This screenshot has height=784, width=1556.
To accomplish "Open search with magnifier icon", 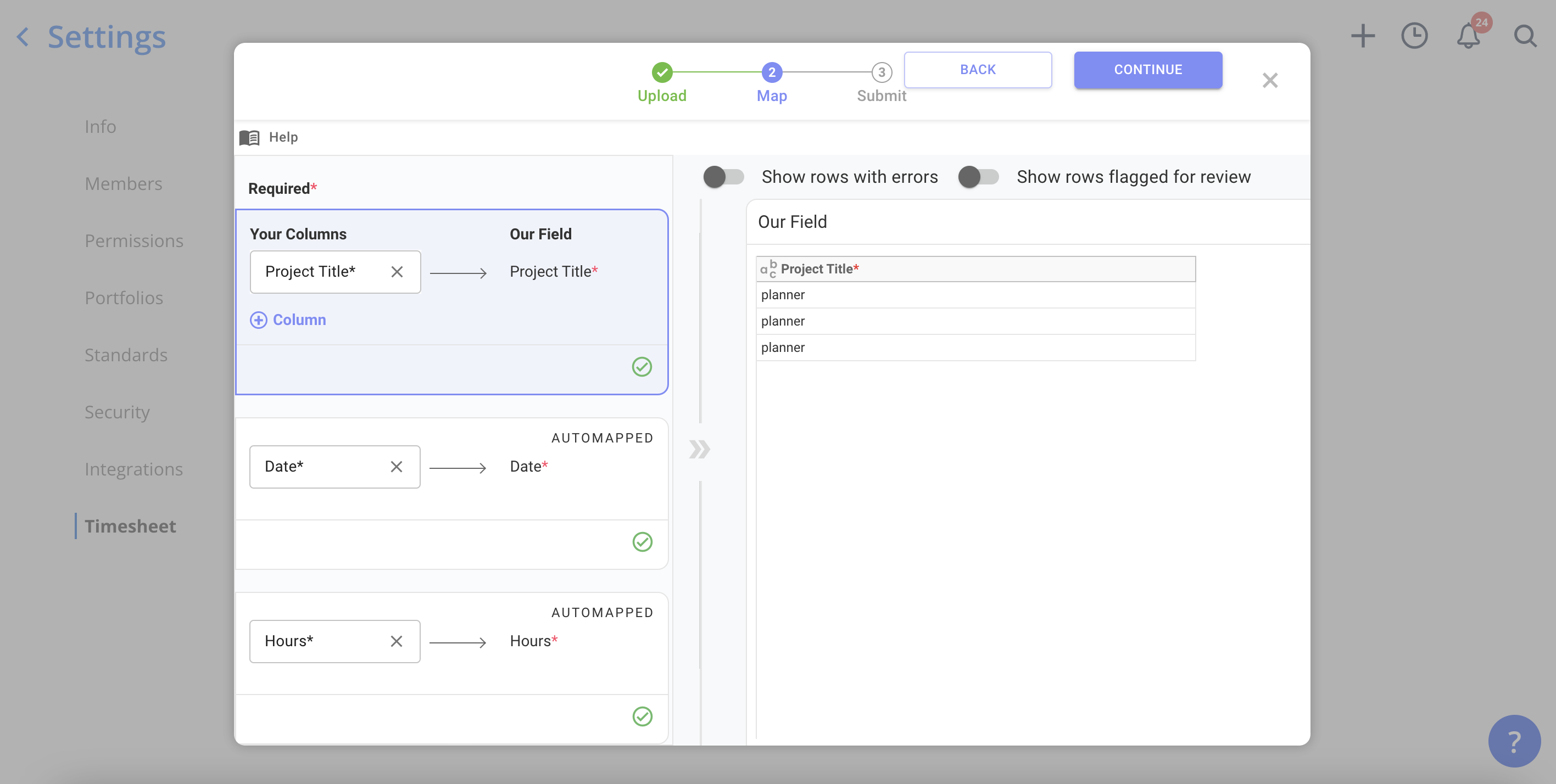I will coord(1525,36).
